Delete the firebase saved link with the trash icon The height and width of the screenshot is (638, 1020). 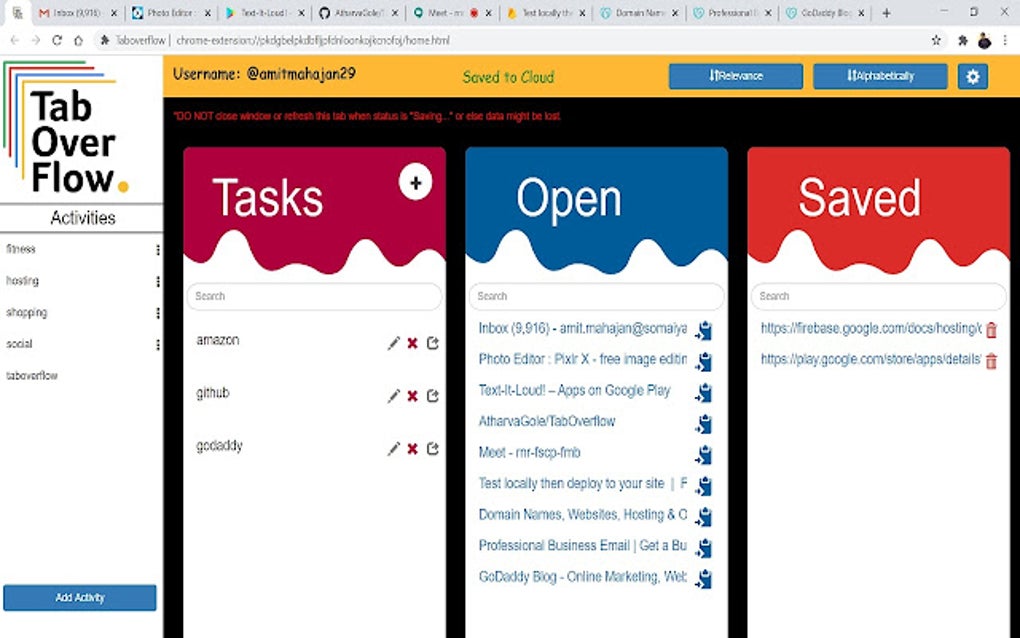[x=990, y=330]
